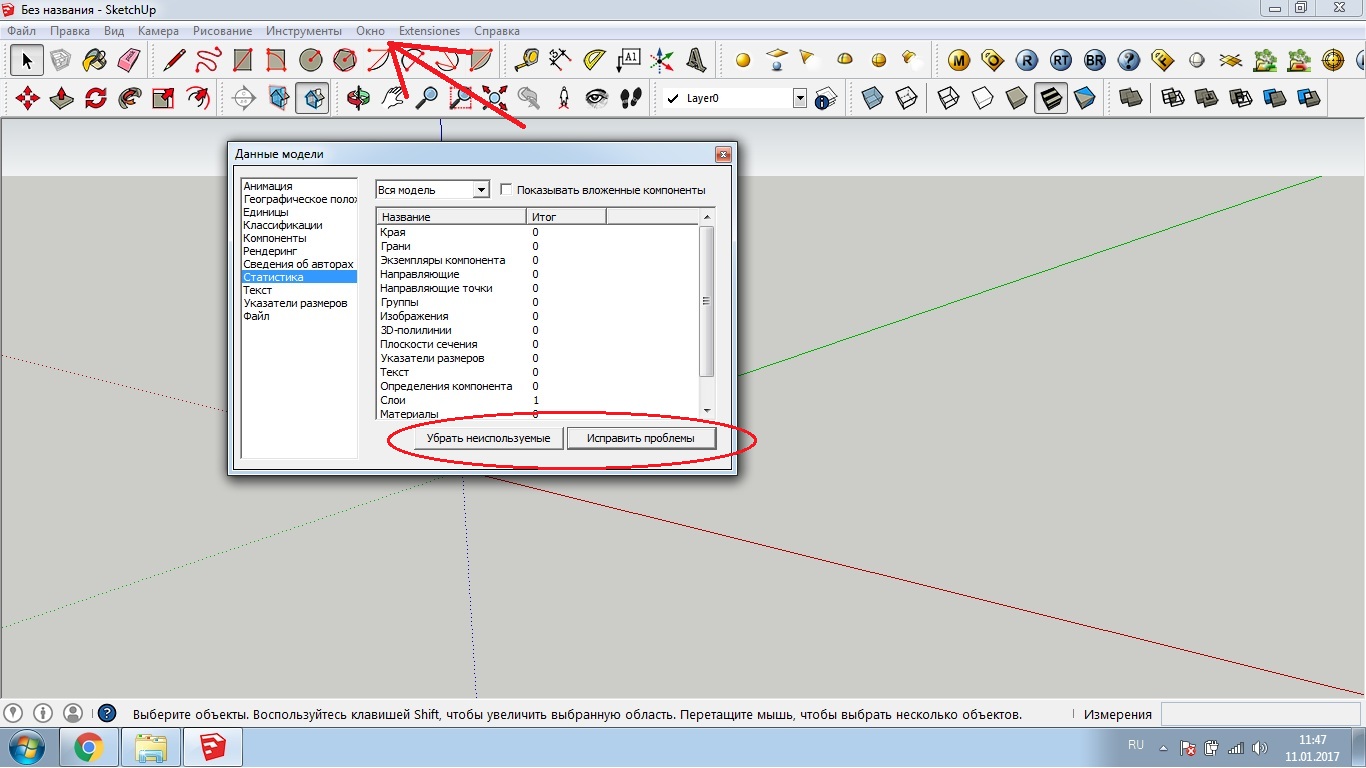Click the statistics list vertical scrollbar
The width and height of the screenshot is (1366, 768).
click(x=706, y=300)
